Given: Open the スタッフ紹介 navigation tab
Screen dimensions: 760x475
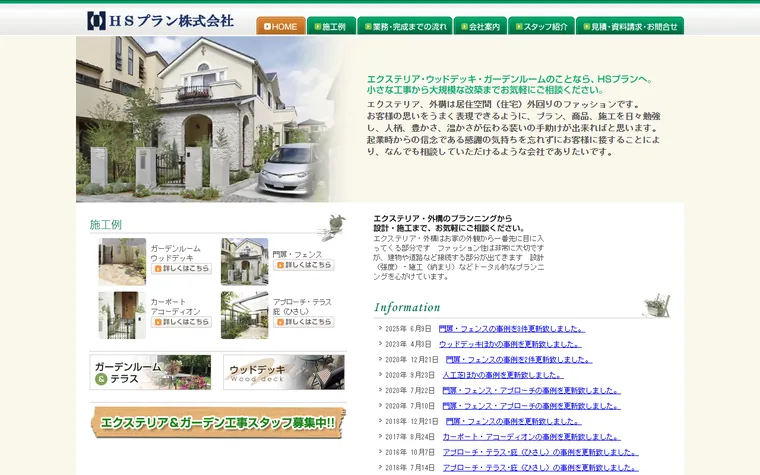Looking at the screenshot, I should [541, 26].
